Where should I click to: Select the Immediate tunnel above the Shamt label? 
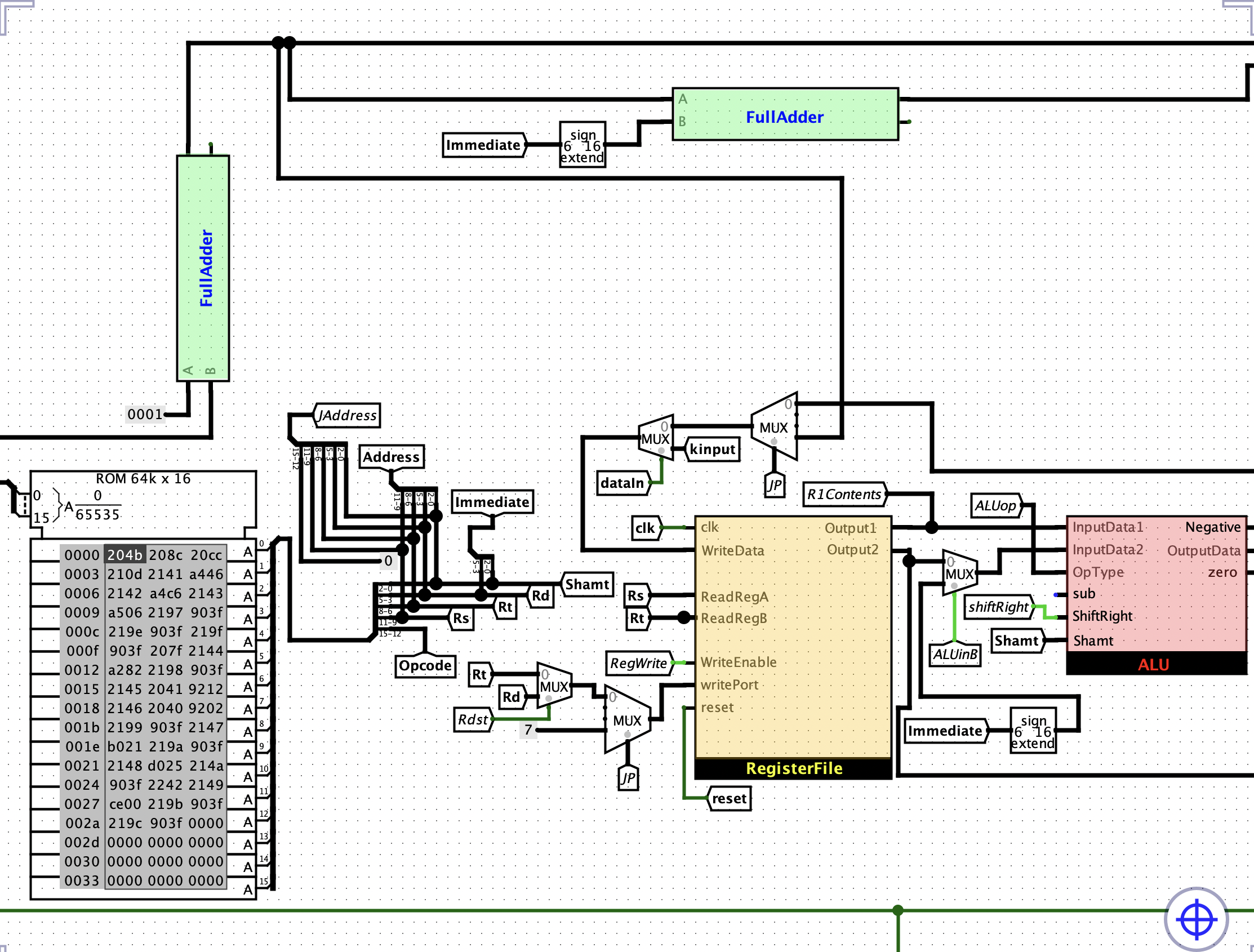(x=492, y=502)
